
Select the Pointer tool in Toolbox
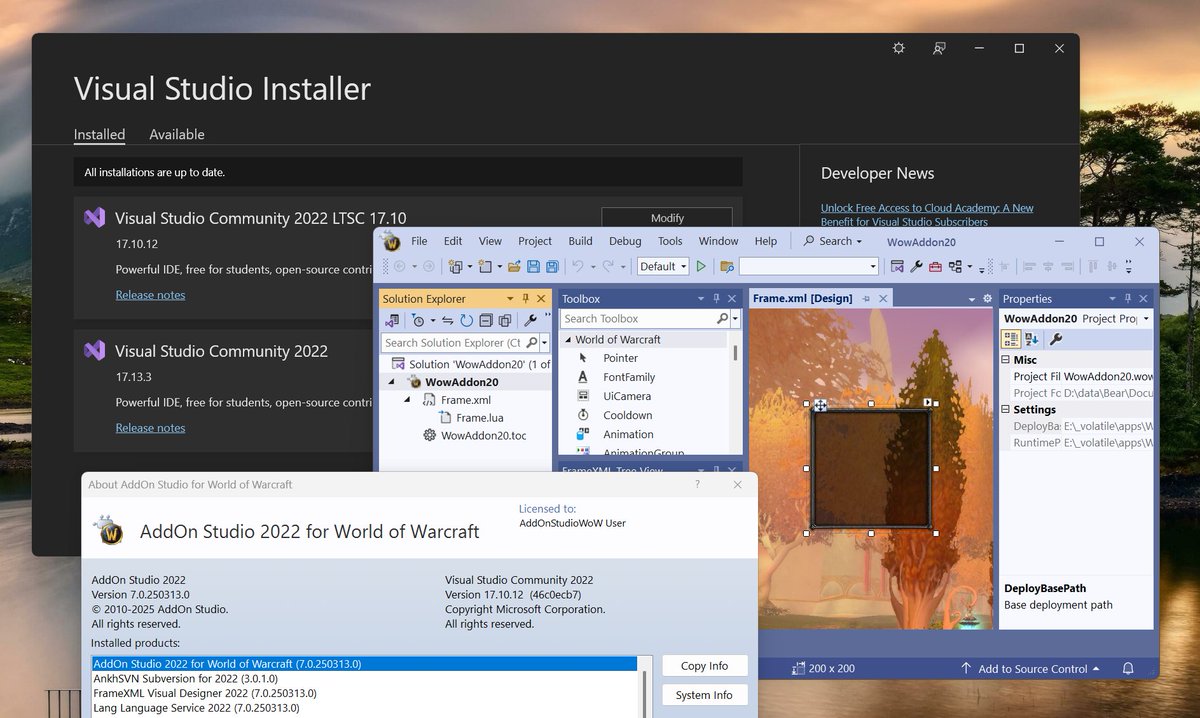point(620,358)
